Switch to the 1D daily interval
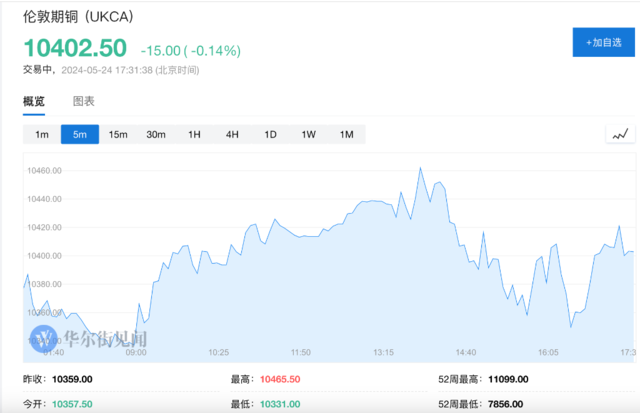The image size is (640, 413). [270, 134]
